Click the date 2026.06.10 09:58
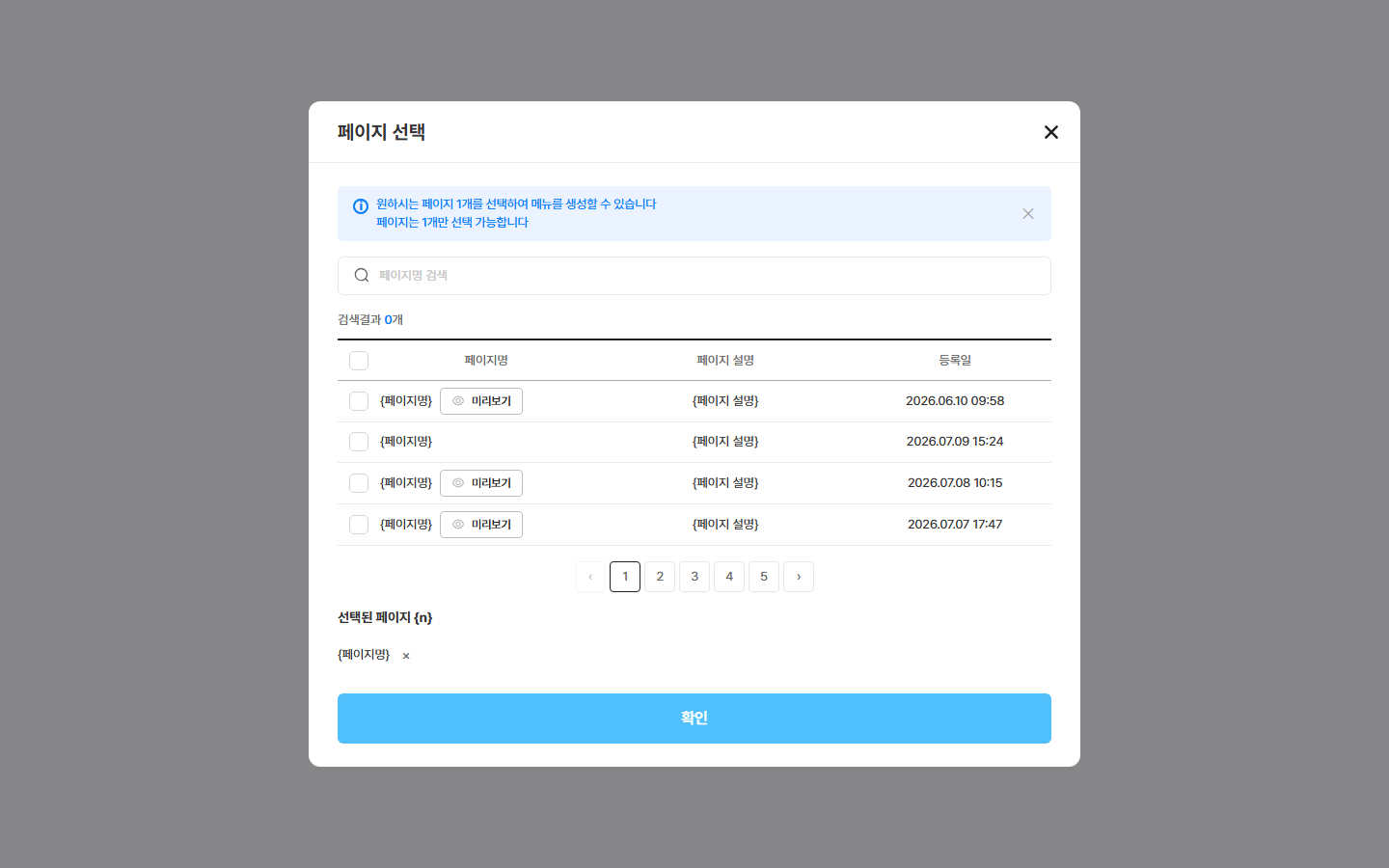This screenshot has height=868, width=1389. pos(955,401)
